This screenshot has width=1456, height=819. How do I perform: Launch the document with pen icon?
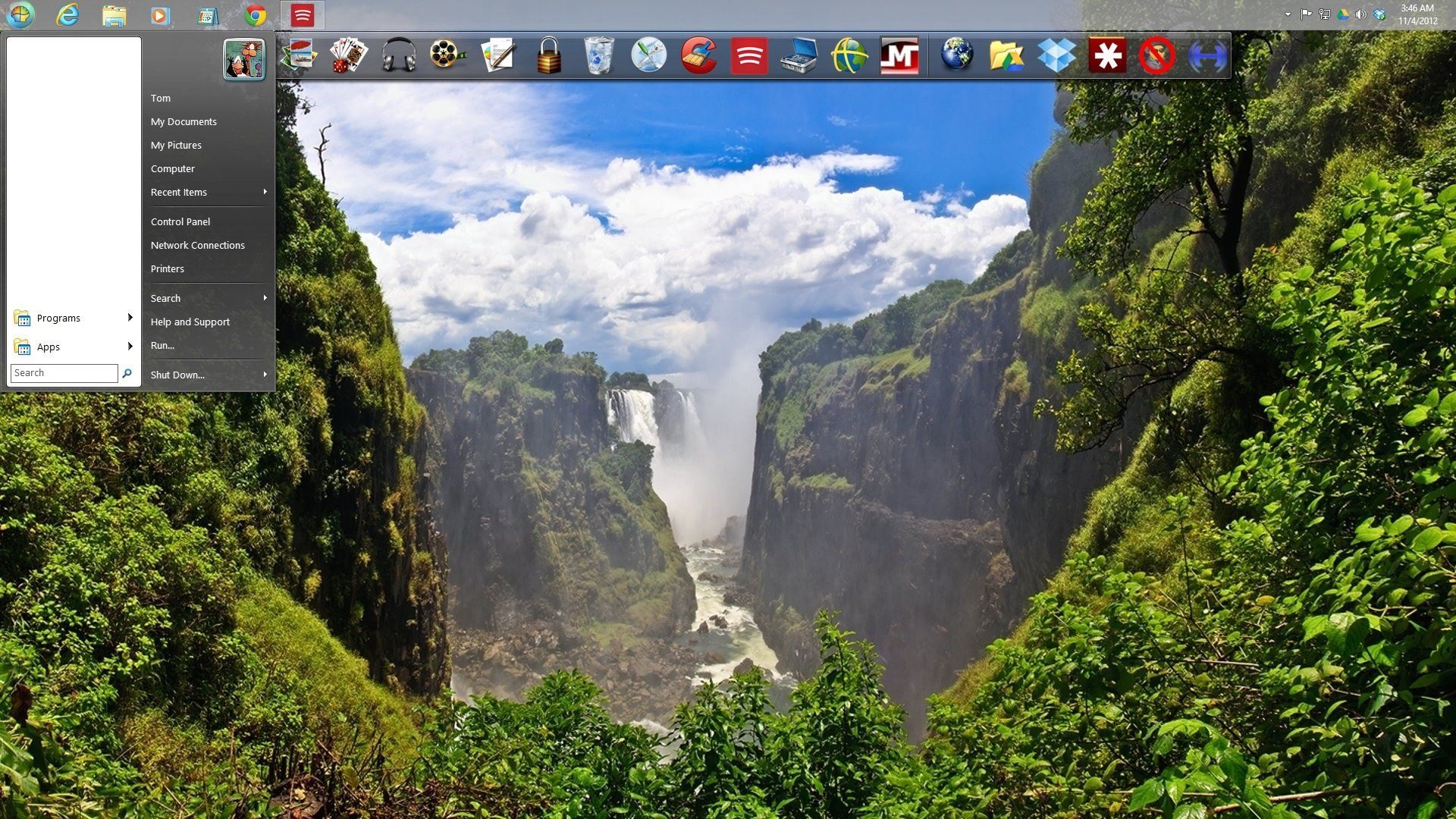[x=498, y=55]
